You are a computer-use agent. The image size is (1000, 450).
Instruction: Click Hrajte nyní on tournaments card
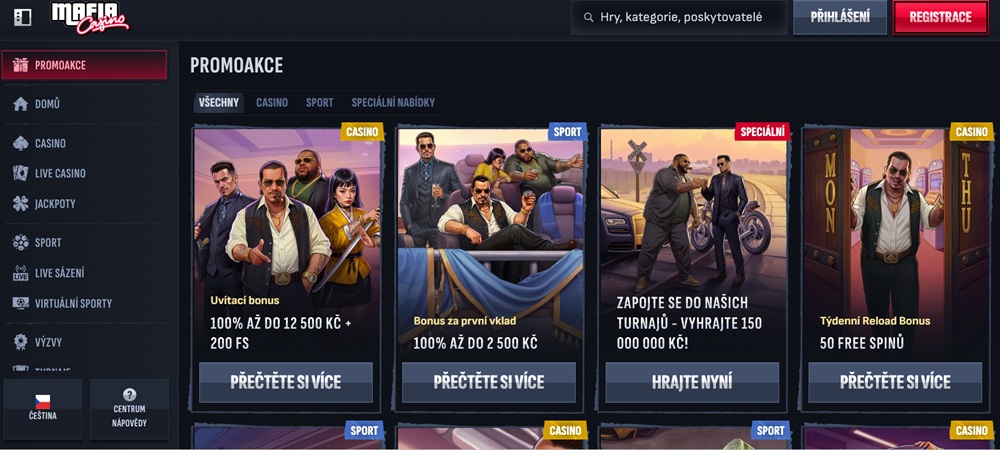tap(692, 382)
